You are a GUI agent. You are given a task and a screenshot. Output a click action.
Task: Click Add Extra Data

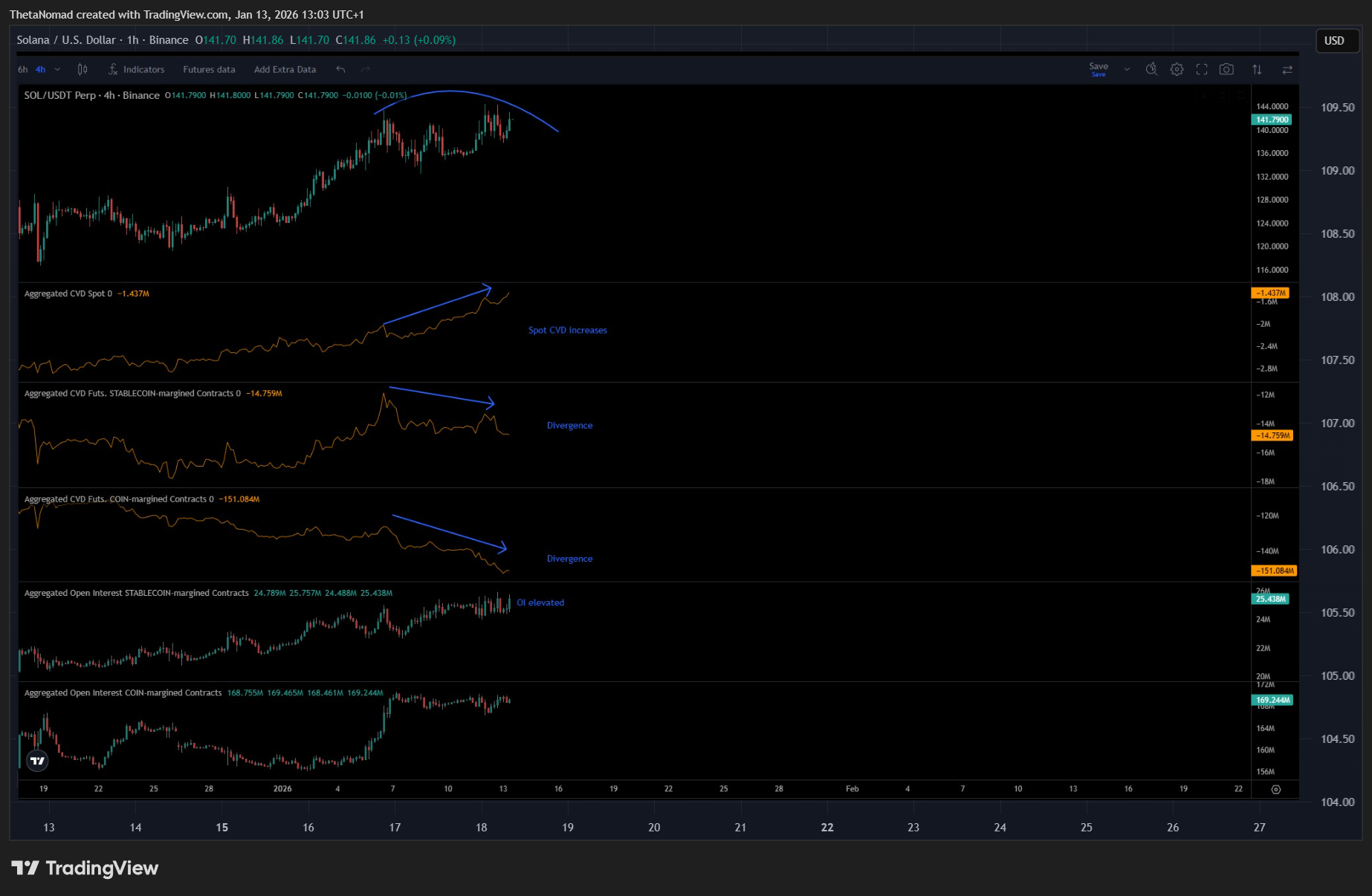click(285, 69)
